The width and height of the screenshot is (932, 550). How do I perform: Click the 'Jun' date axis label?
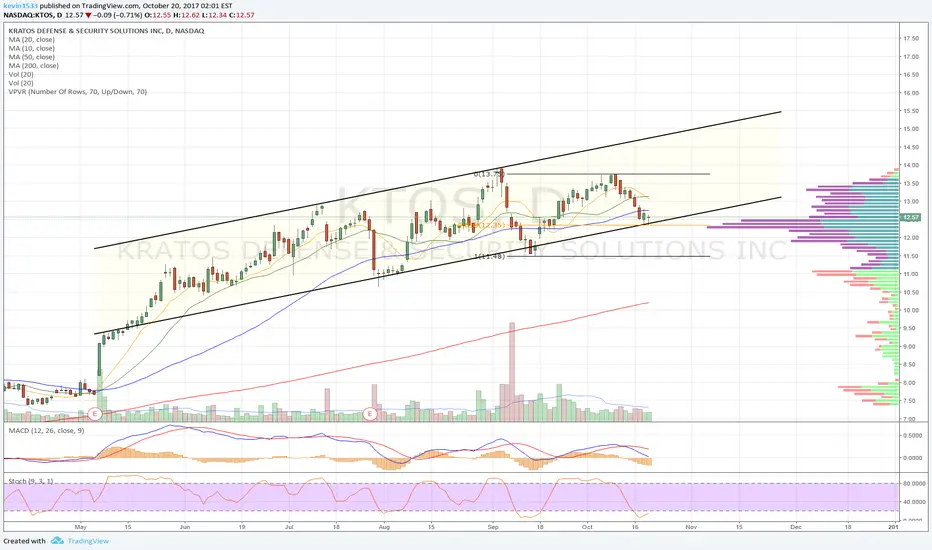[185, 527]
